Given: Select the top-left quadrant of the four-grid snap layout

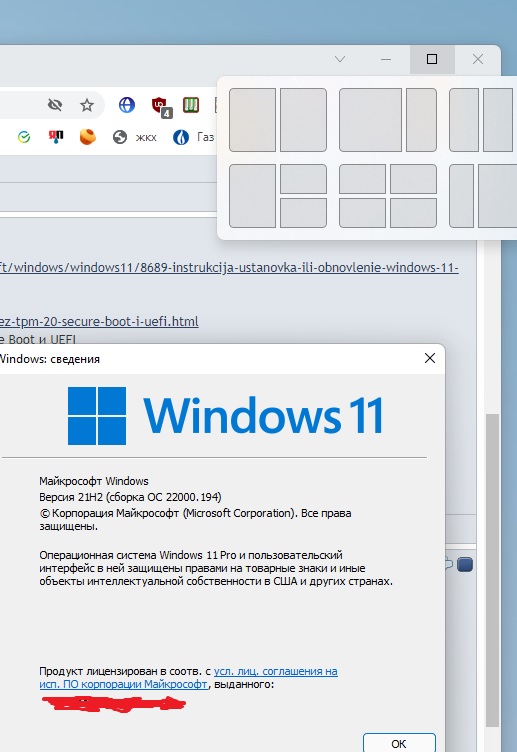Looking at the screenshot, I should (362, 179).
